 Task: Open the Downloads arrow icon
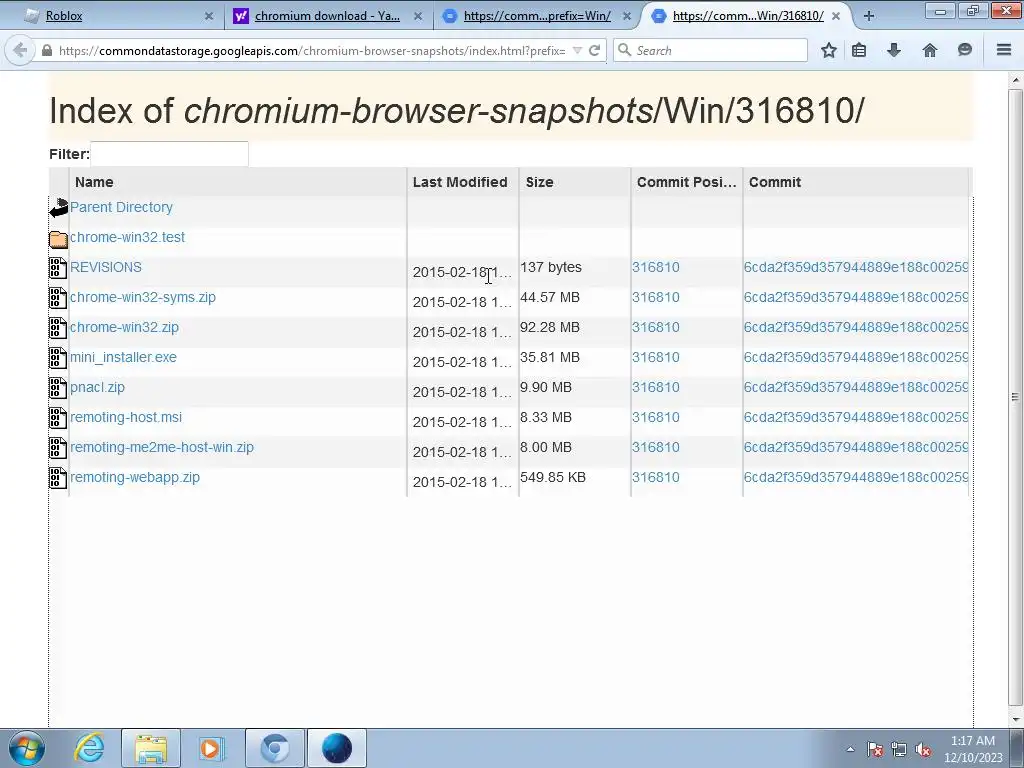[x=894, y=50]
